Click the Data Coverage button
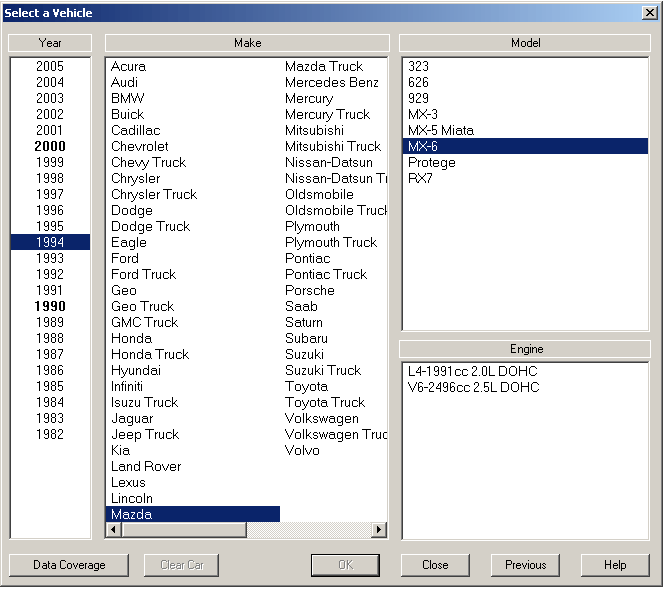The image size is (667, 590). coord(69,565)
